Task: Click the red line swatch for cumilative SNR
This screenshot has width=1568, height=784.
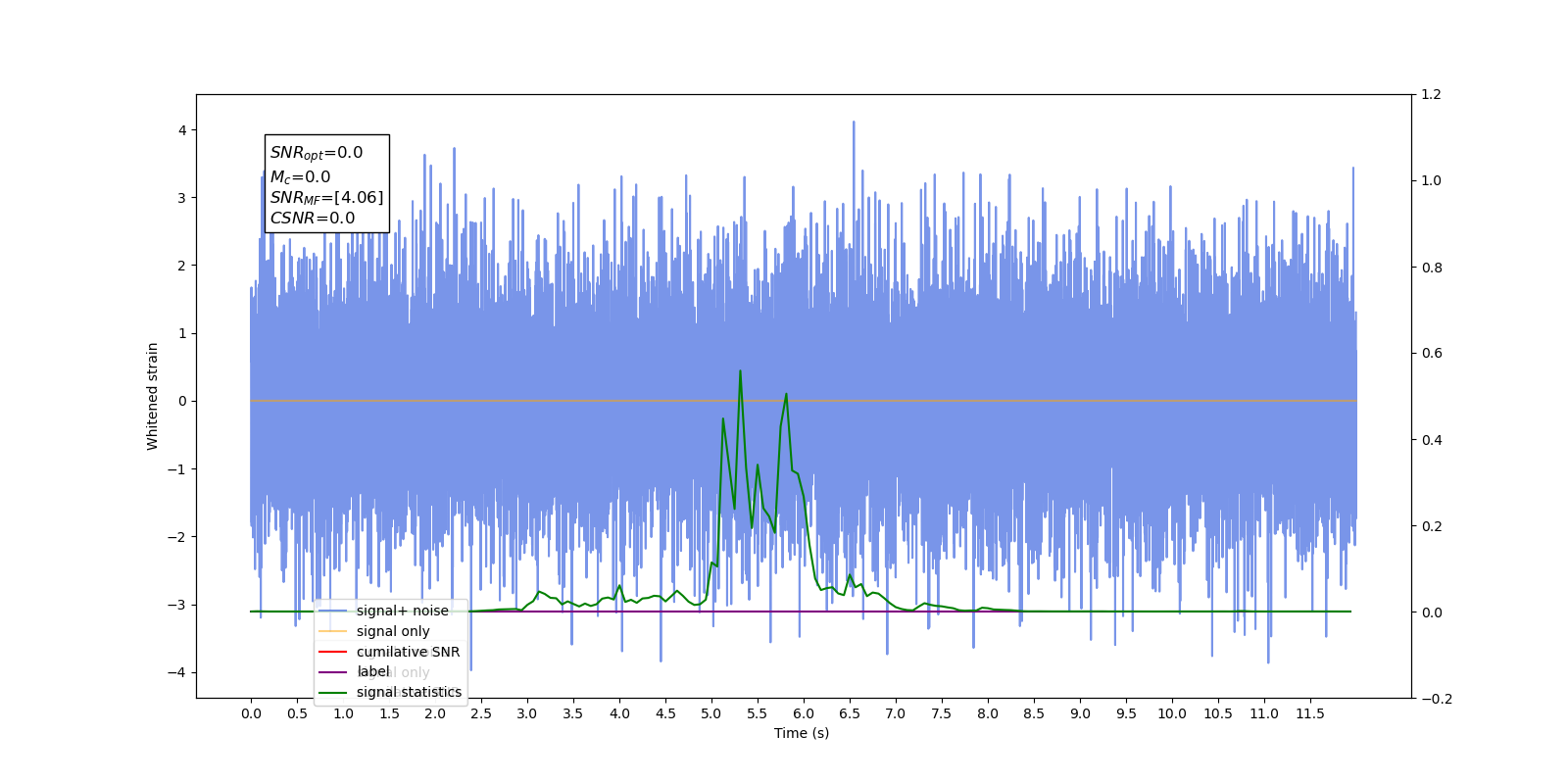Action: (x=333, y=652)
